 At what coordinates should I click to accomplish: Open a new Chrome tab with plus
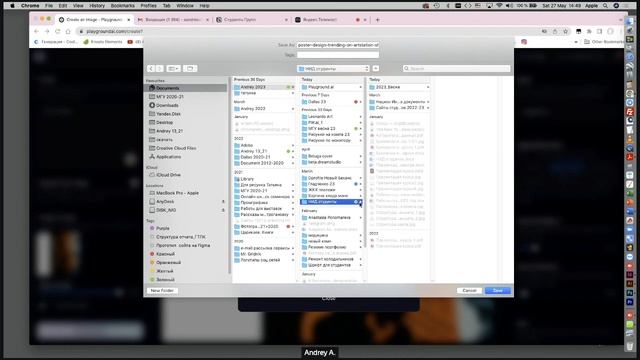378,20
